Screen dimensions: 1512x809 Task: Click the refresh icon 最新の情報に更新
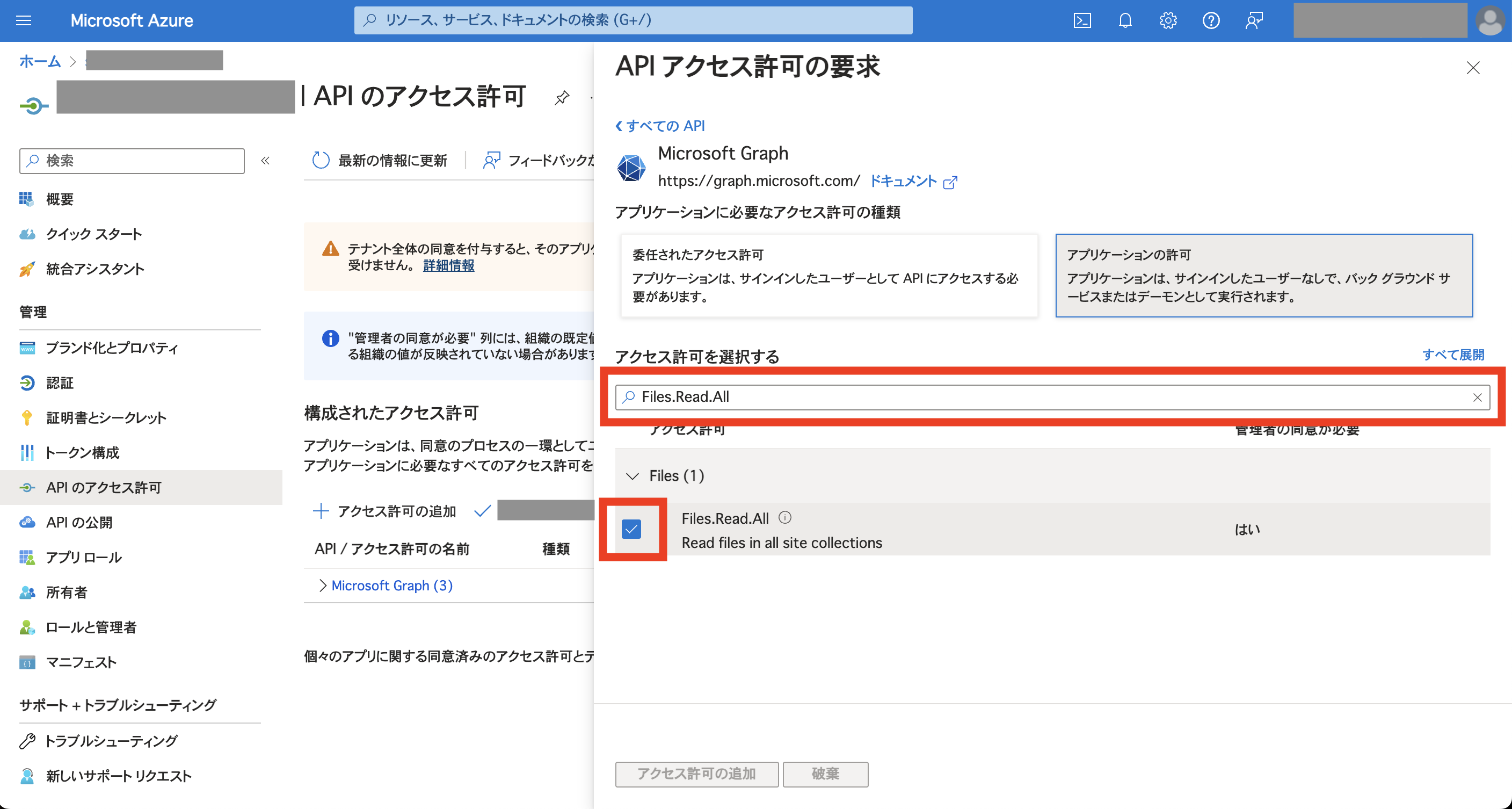pos(321,160)
